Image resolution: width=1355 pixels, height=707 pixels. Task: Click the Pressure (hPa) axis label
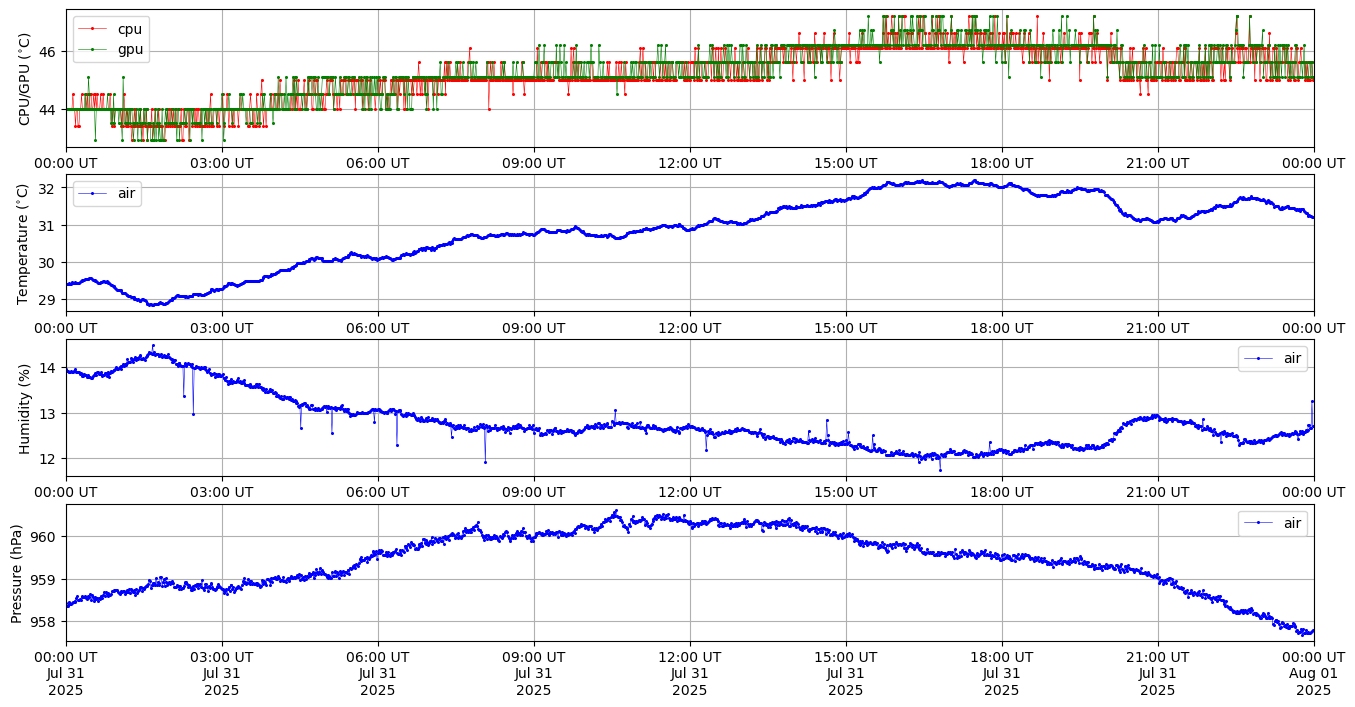17,573
